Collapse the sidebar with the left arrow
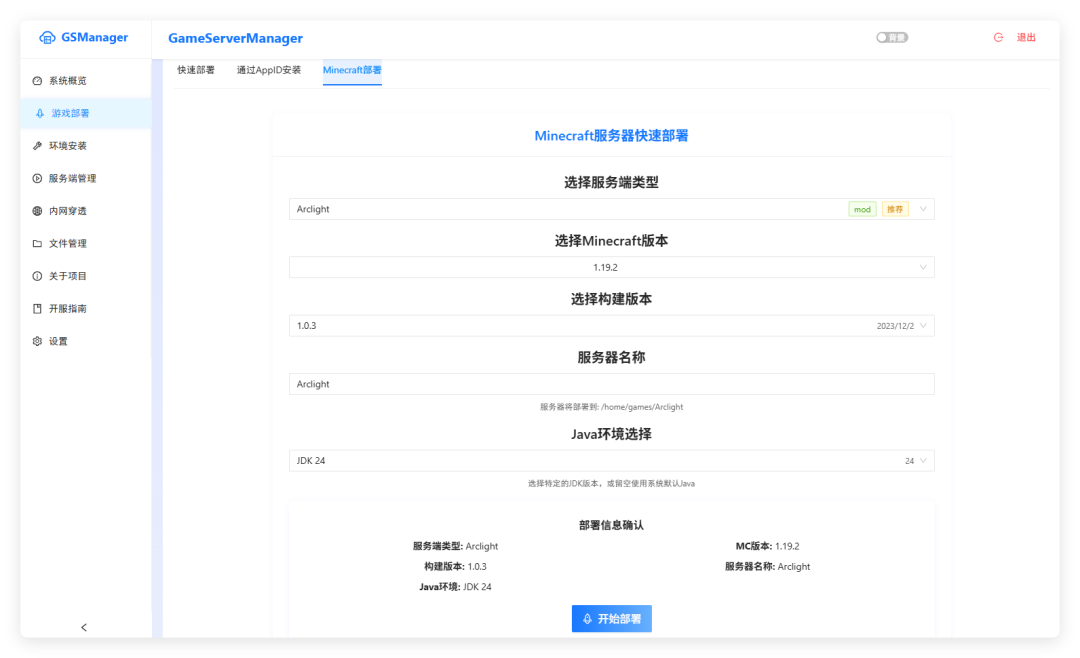1080x658 pixels. coord(84,627)
